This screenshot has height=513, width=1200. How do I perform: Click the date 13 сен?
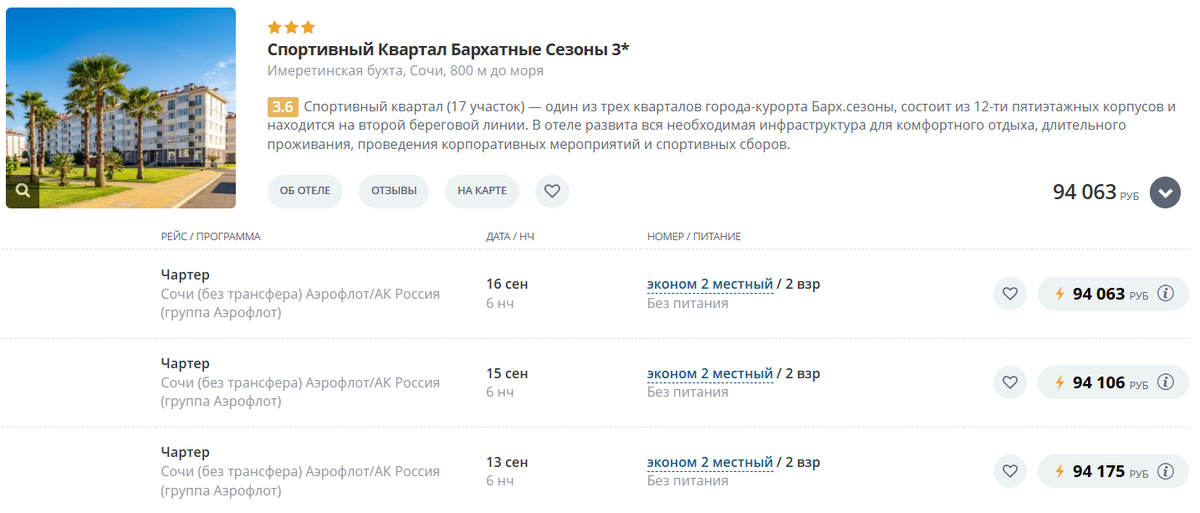click(507, 462)
